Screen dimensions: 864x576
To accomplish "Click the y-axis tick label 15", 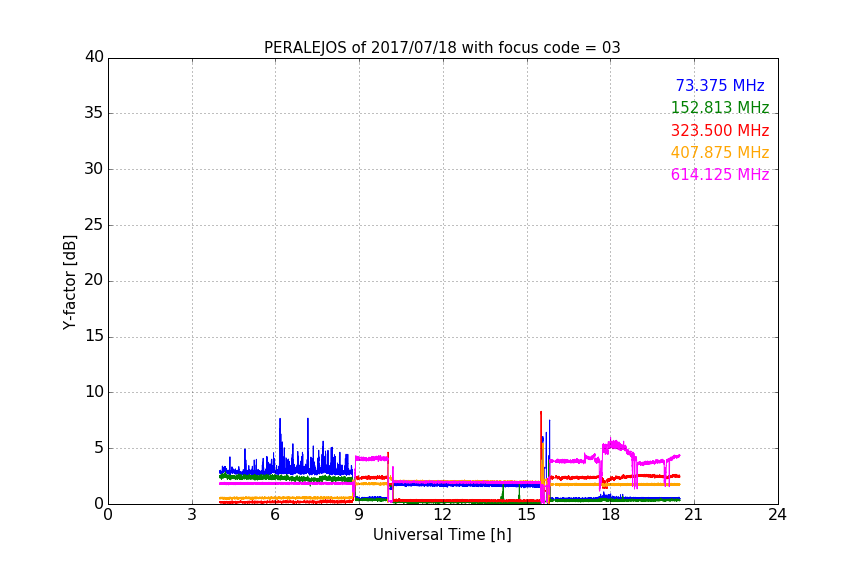I will [x=94, y=336].
